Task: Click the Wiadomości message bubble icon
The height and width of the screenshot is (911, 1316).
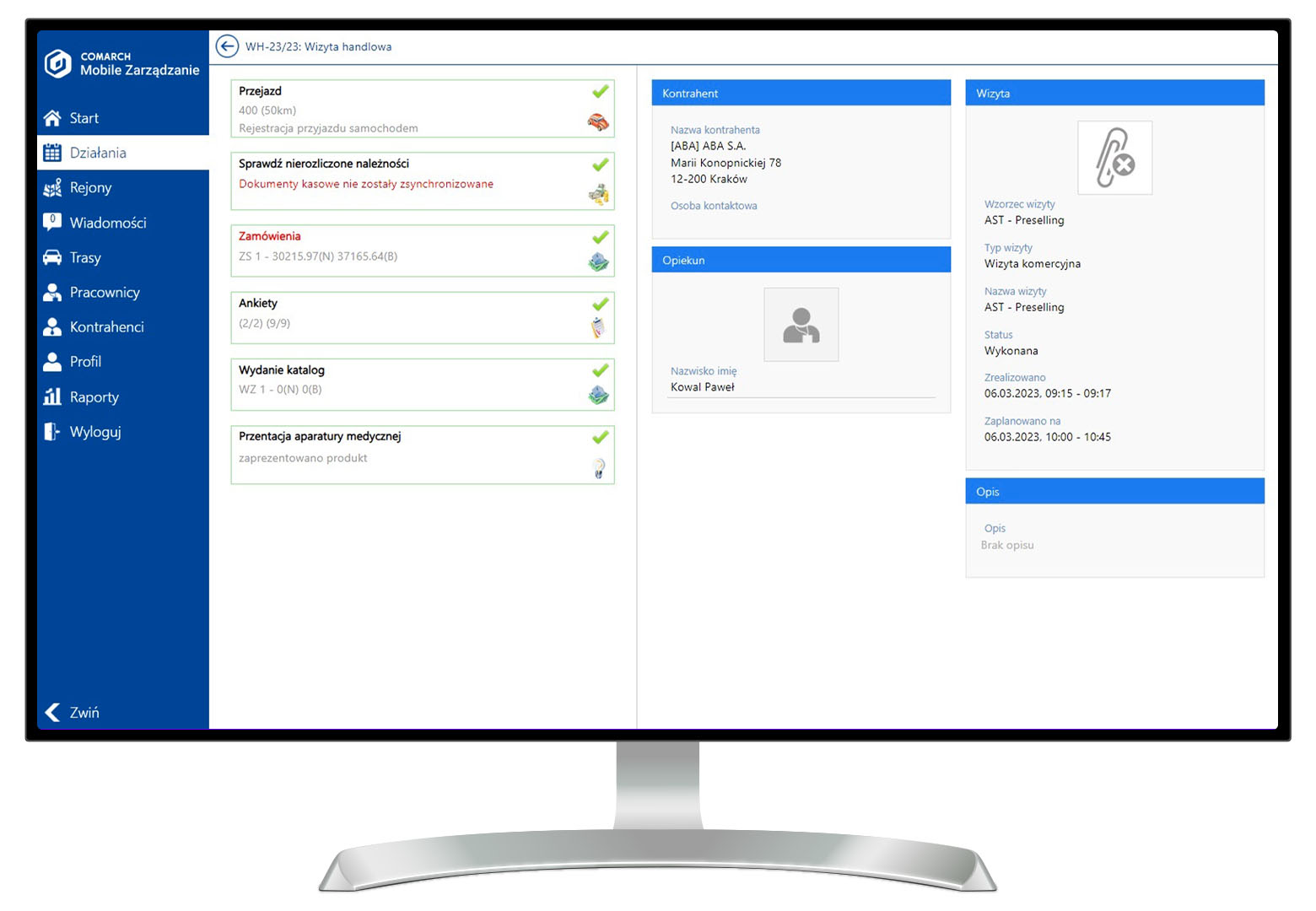Action: coord(52,222)
